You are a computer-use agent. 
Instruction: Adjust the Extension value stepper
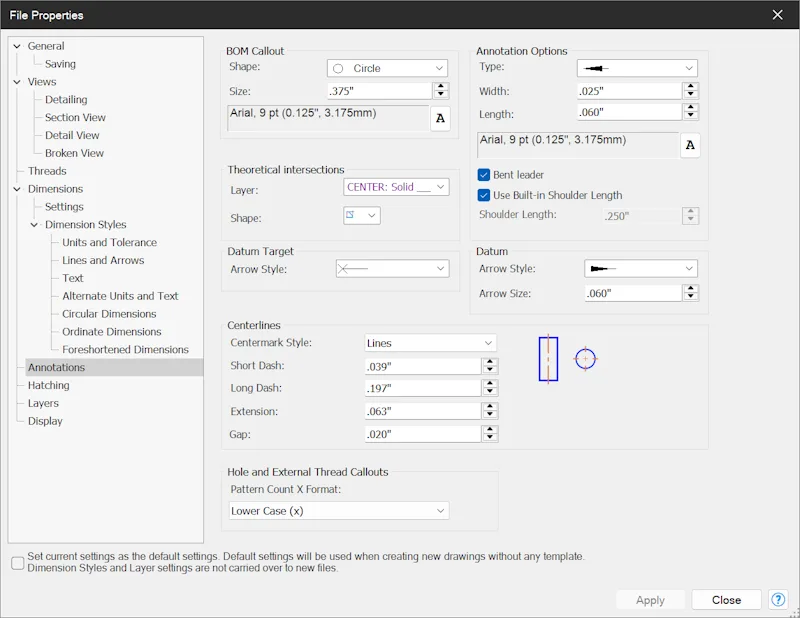coord(490,411)
